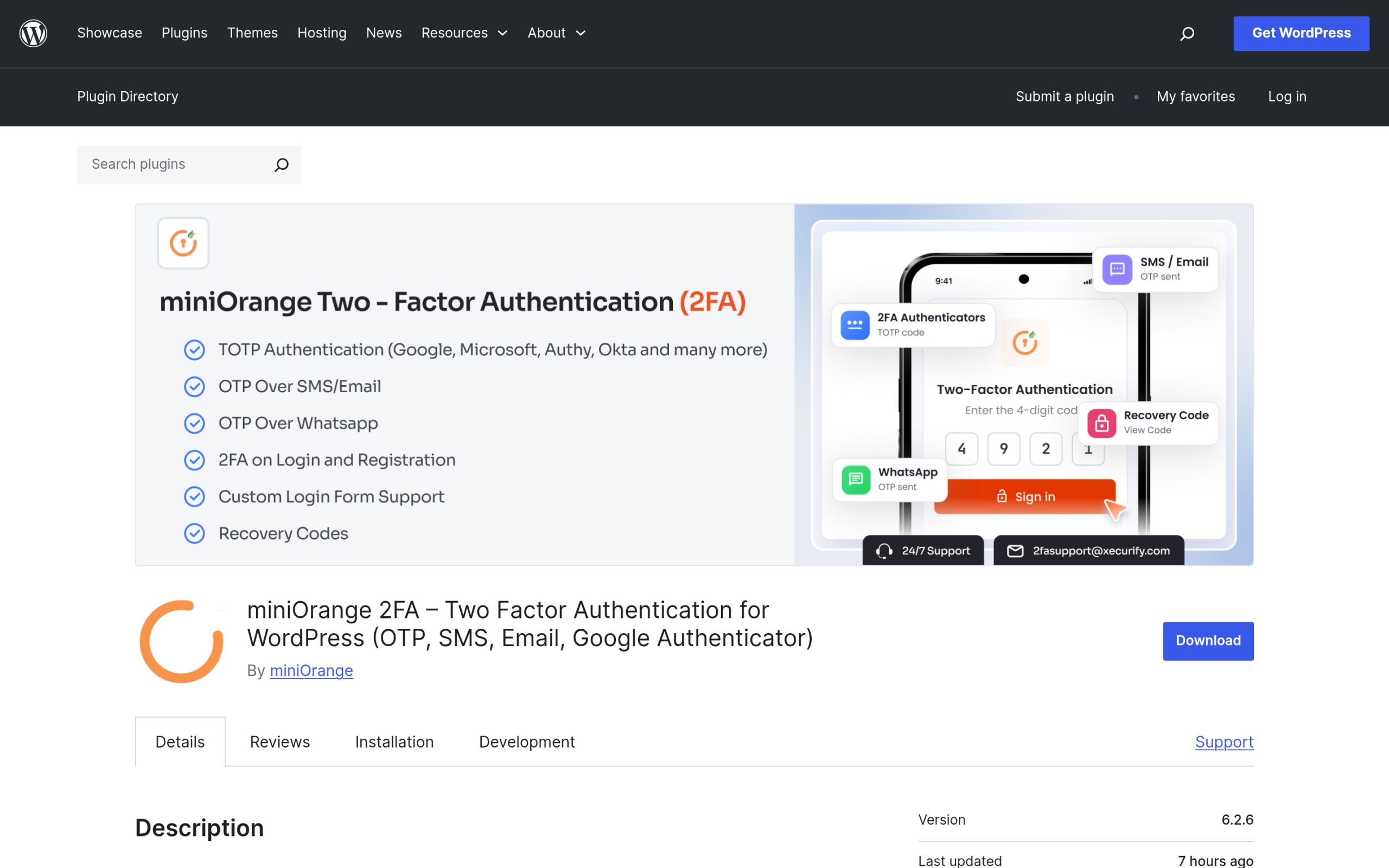Click the orange logo tile in the banner

(x=183, y=243)
